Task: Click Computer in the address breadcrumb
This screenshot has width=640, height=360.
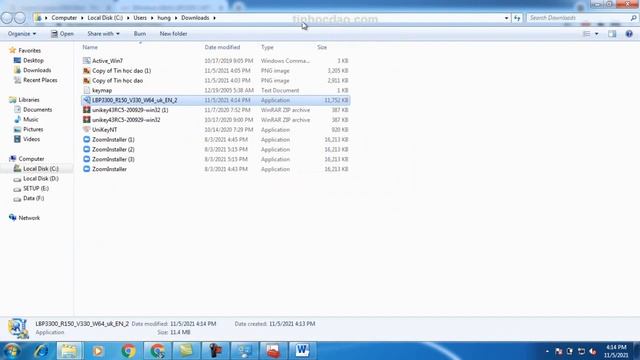Action: [64, 18]
